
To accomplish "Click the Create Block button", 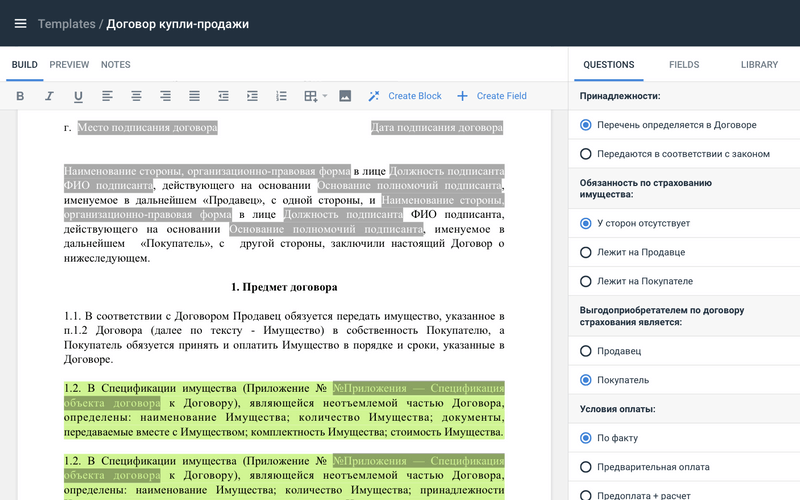I will tap(404, 96).
